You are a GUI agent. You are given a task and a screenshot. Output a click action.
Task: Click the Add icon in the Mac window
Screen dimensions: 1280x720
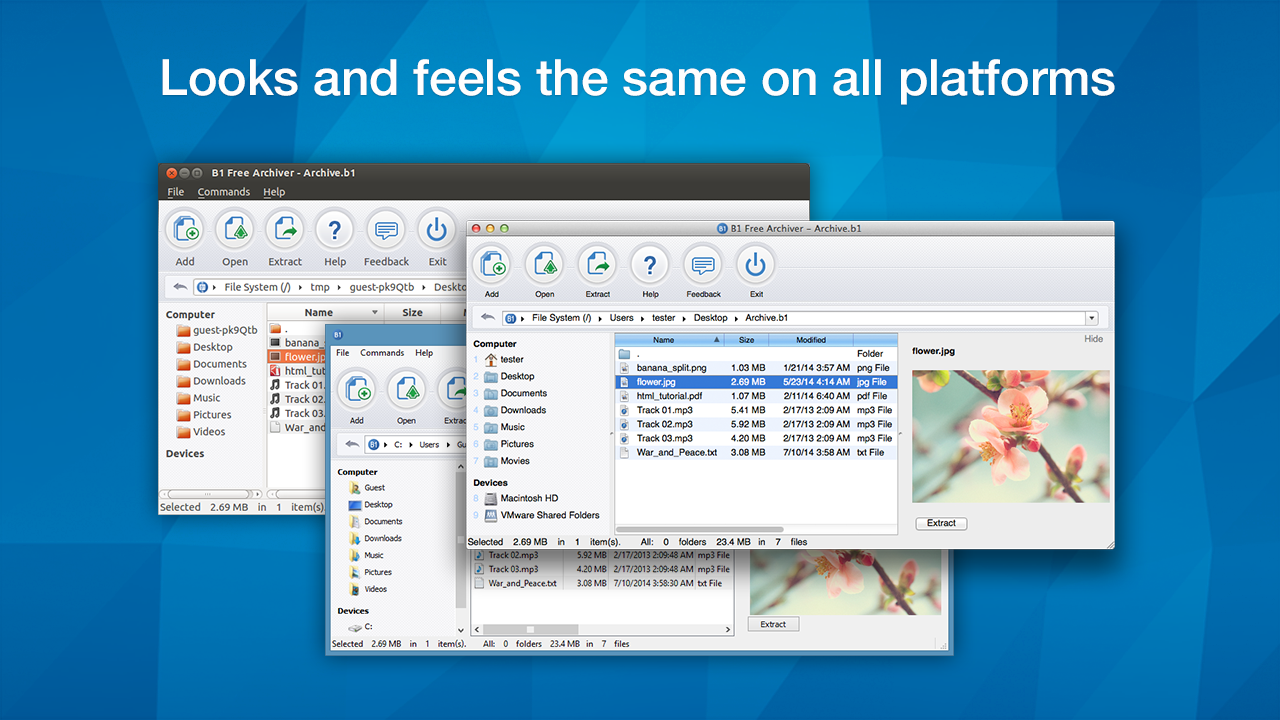(492, 265)
